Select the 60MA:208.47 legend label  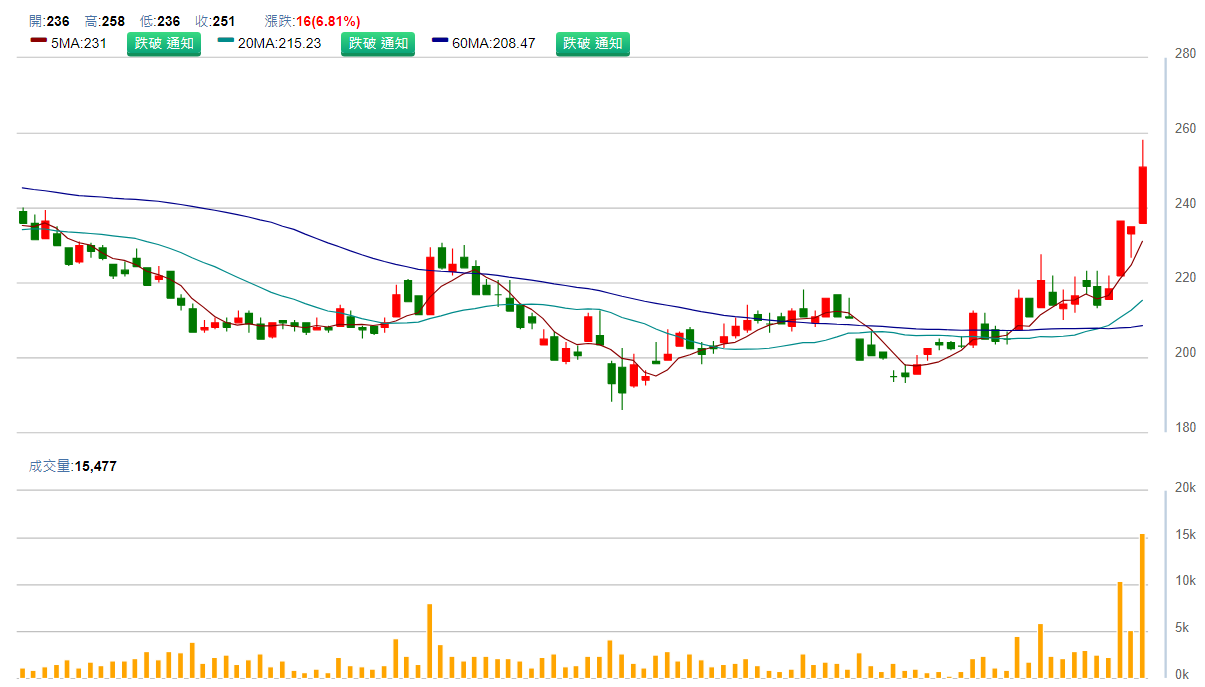(x=494, y=43)
